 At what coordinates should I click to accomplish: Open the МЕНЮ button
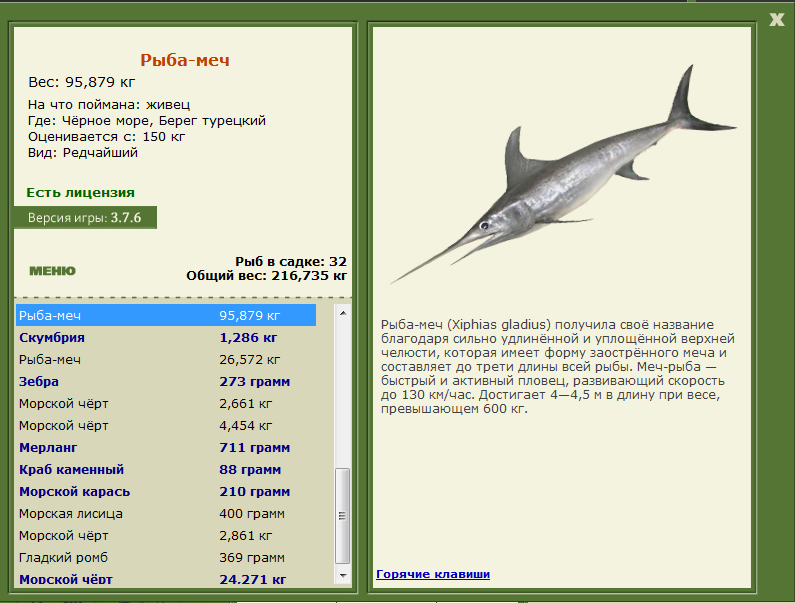pos(52,271)
